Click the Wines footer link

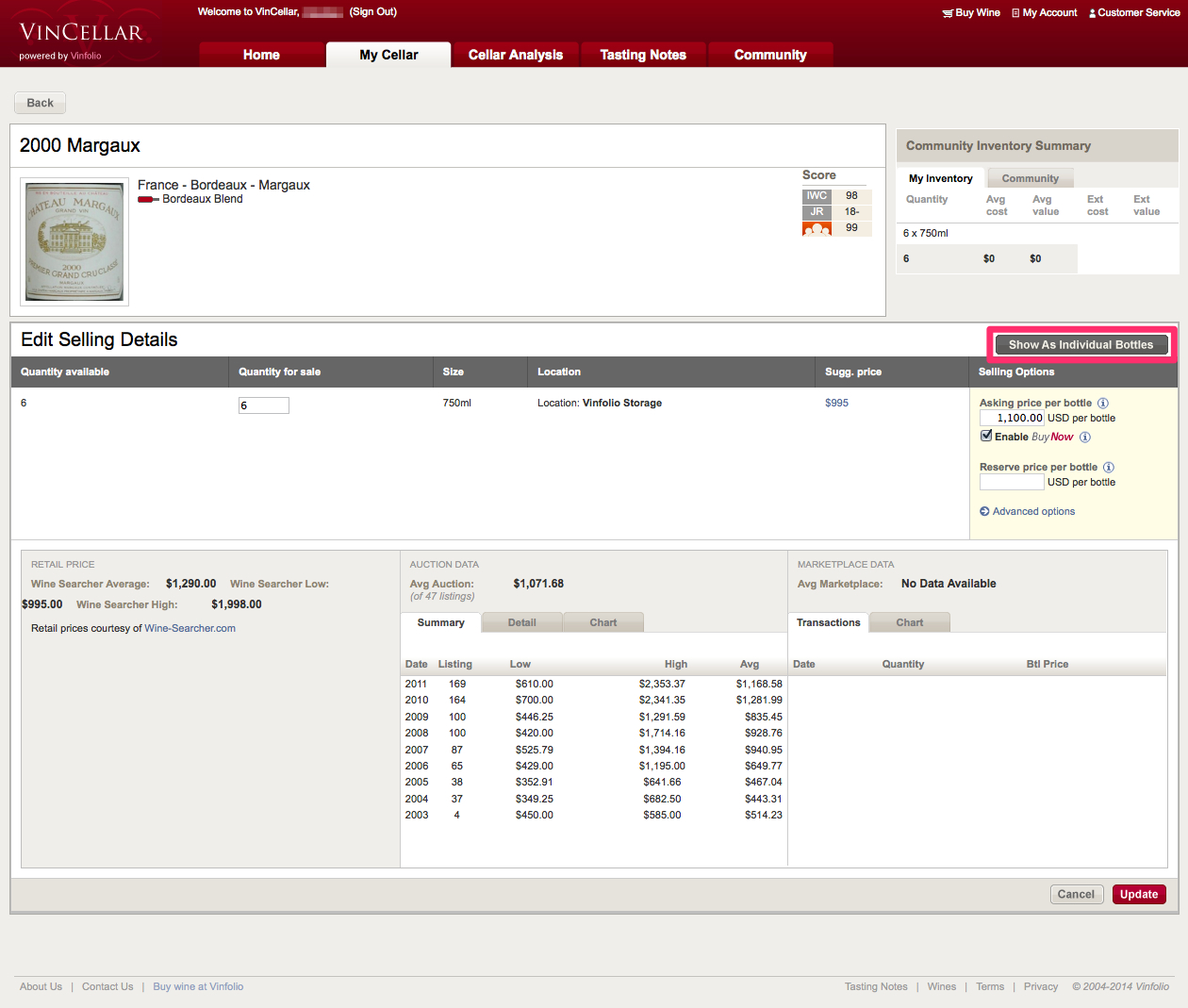pos(942,987)
